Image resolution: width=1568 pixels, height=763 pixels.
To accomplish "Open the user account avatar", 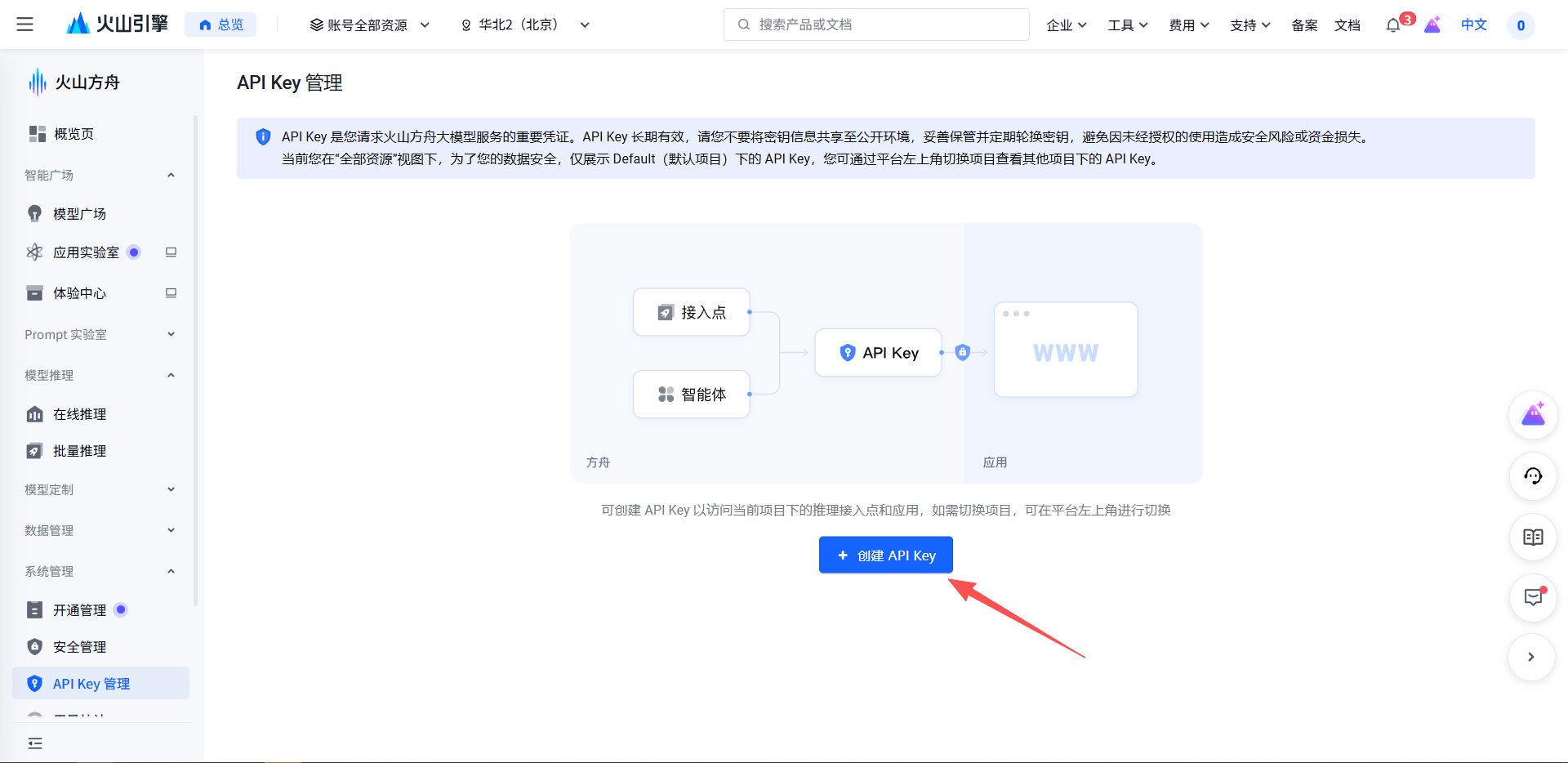I will 1521,25.
